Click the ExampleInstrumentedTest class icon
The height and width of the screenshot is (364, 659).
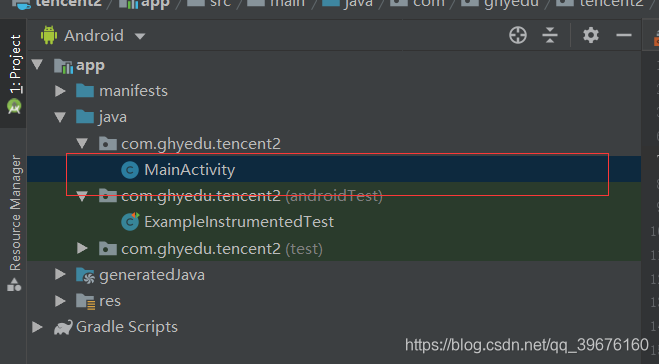(130, 222)
